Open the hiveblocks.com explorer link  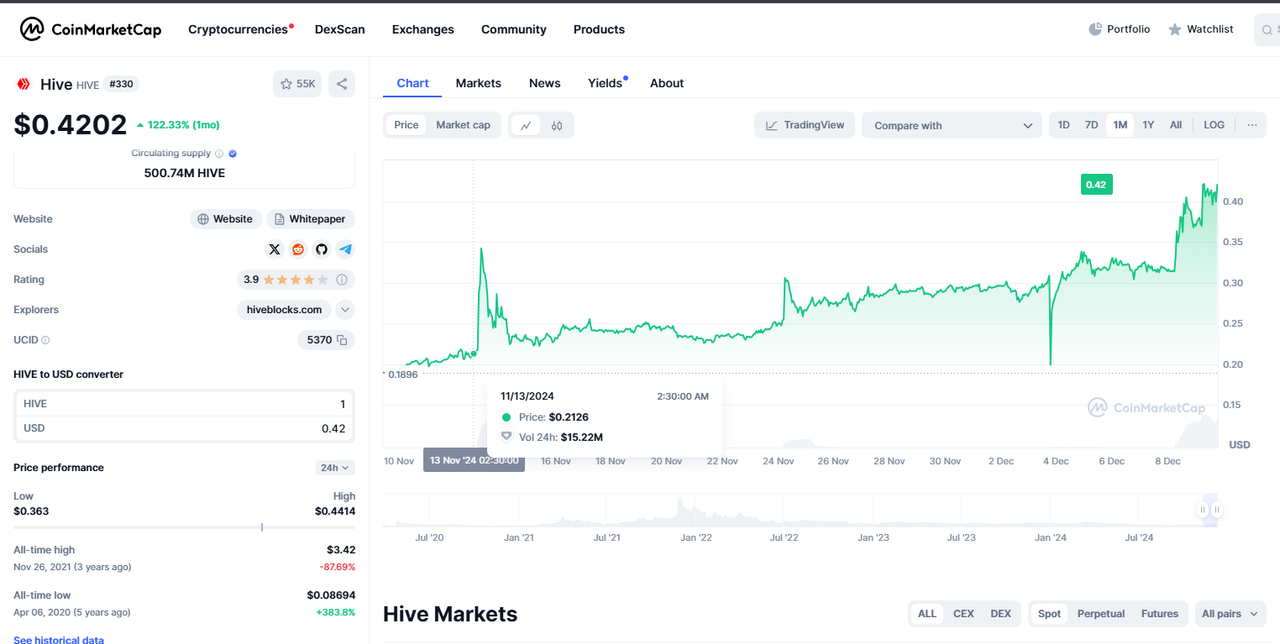(x=284, y=310)
